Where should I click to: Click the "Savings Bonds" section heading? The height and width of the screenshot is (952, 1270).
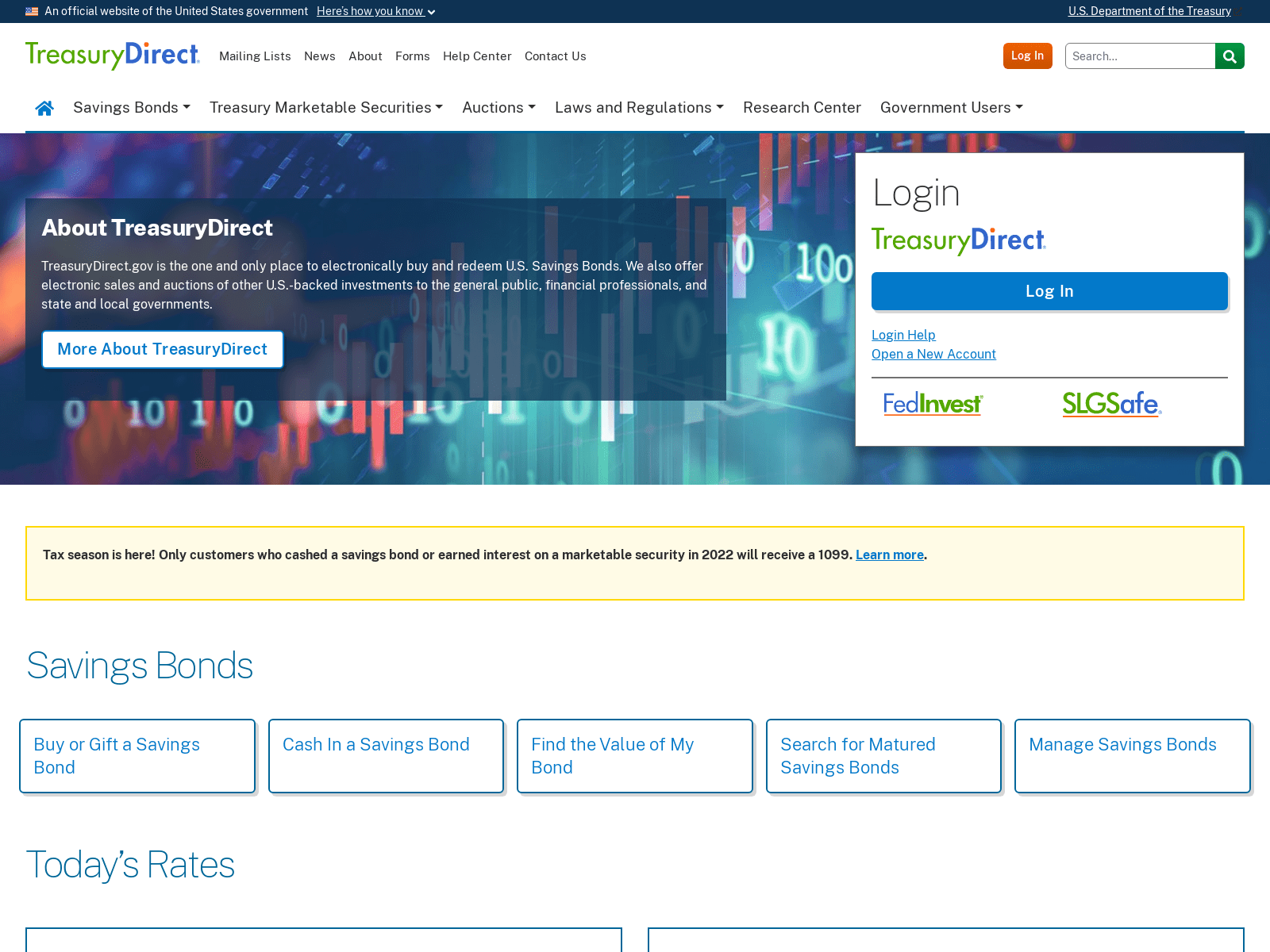pyautogui.click(x=140, y=666)
